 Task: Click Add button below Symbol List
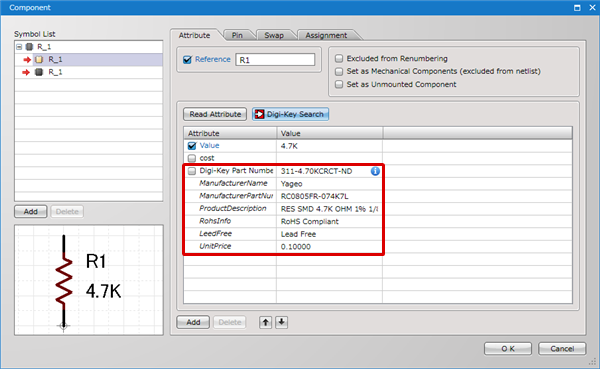click(x=31, y=211)
